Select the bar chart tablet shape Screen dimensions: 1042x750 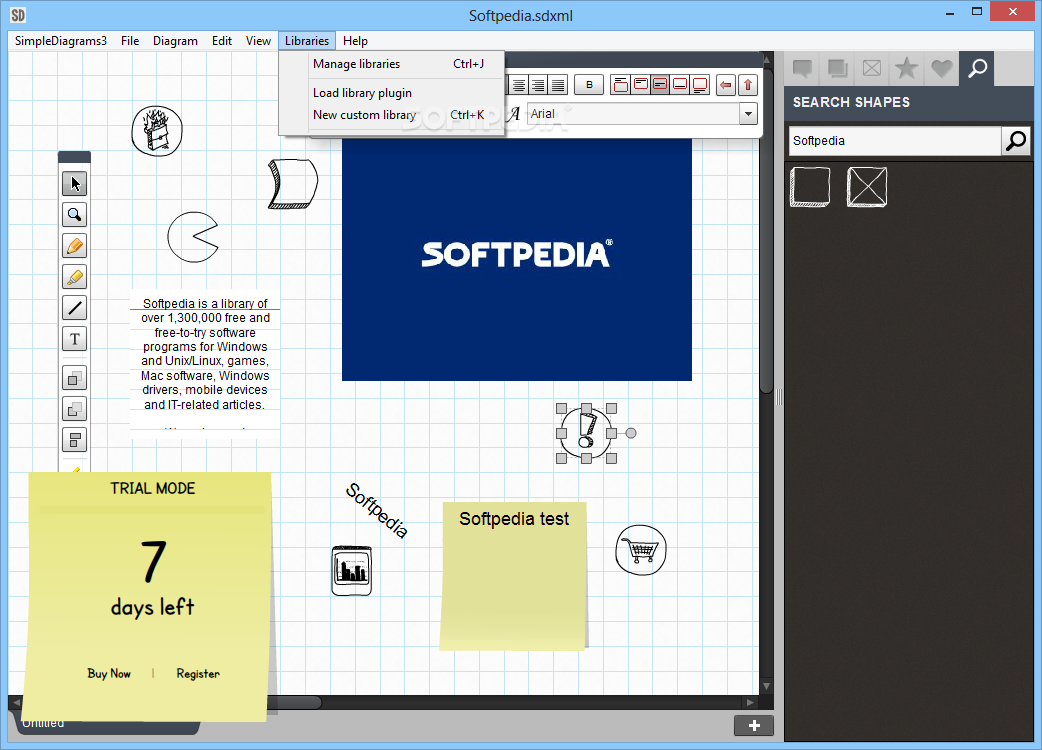pyautogui.click(x=352, y=571)
